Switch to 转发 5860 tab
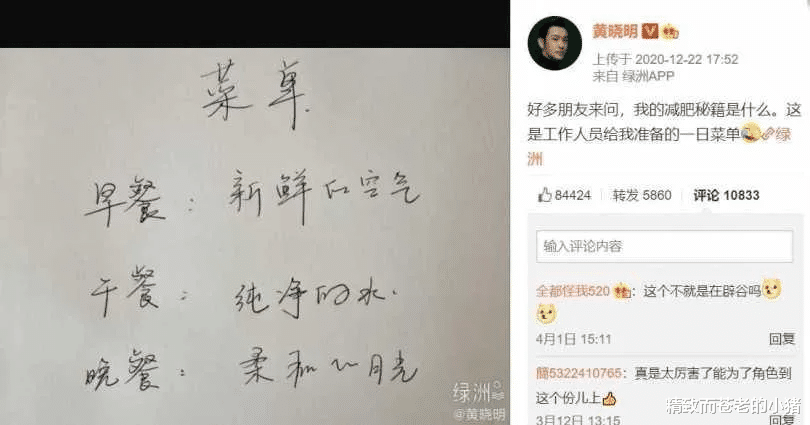Screen dimensions: 810x425 [642, 195]
